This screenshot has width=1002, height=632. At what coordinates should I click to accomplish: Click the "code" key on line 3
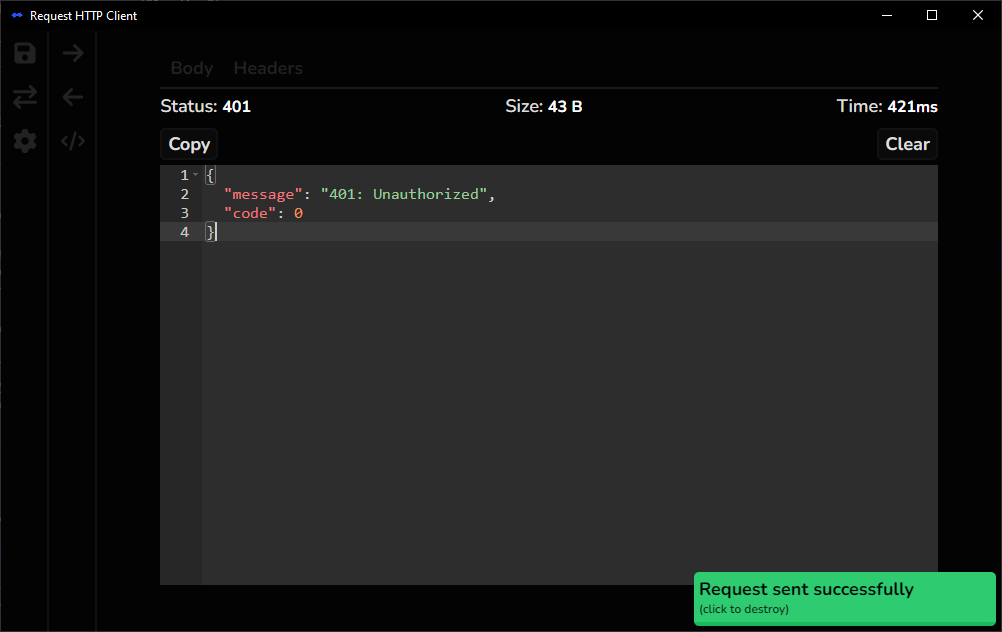[x=250, y=213]
